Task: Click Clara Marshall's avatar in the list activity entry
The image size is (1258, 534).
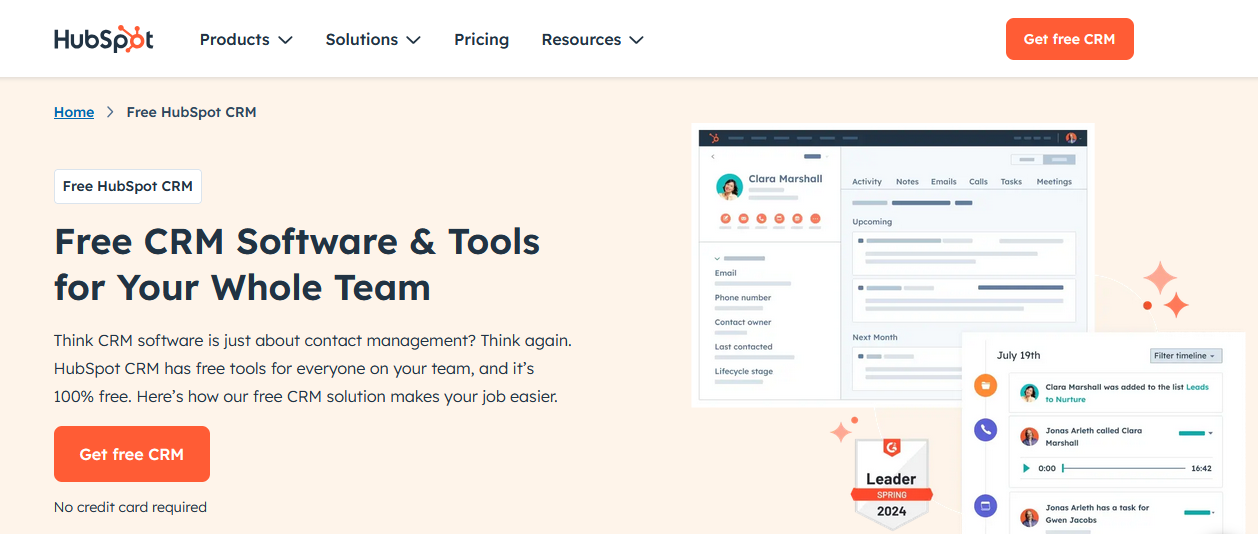Action: (1029, 393)
